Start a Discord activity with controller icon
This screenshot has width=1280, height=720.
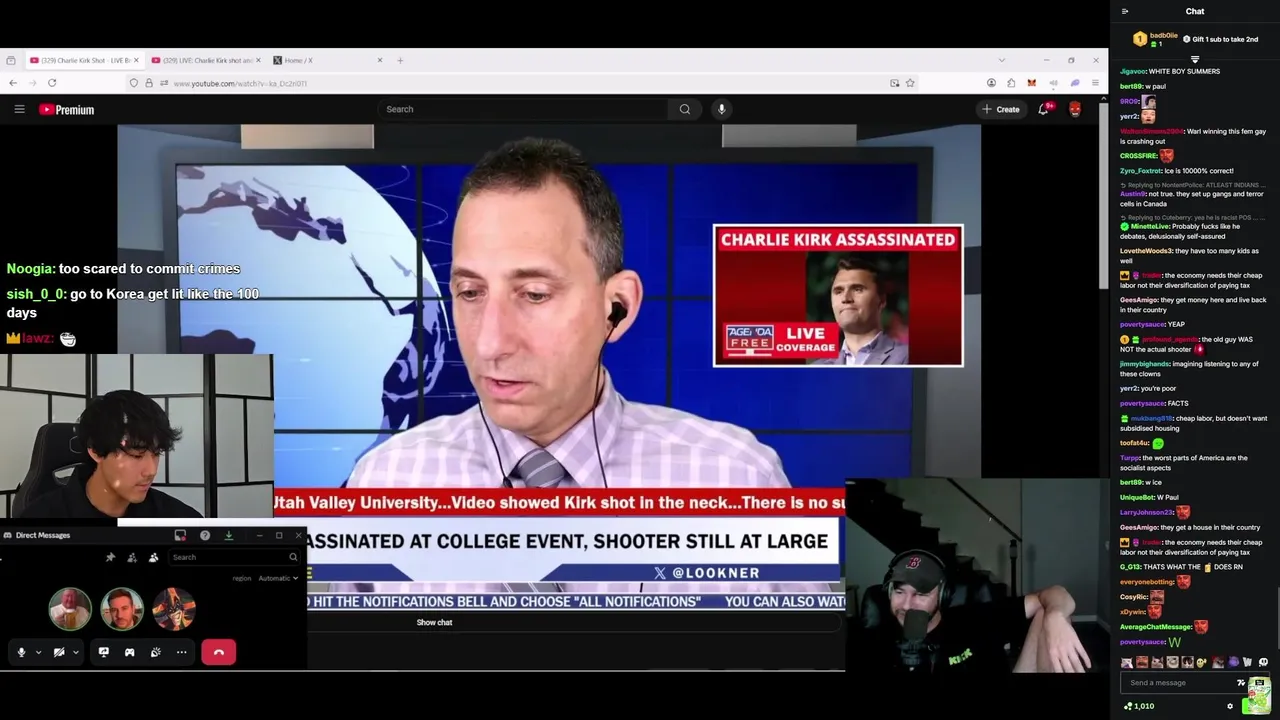(x=129, y=652)
